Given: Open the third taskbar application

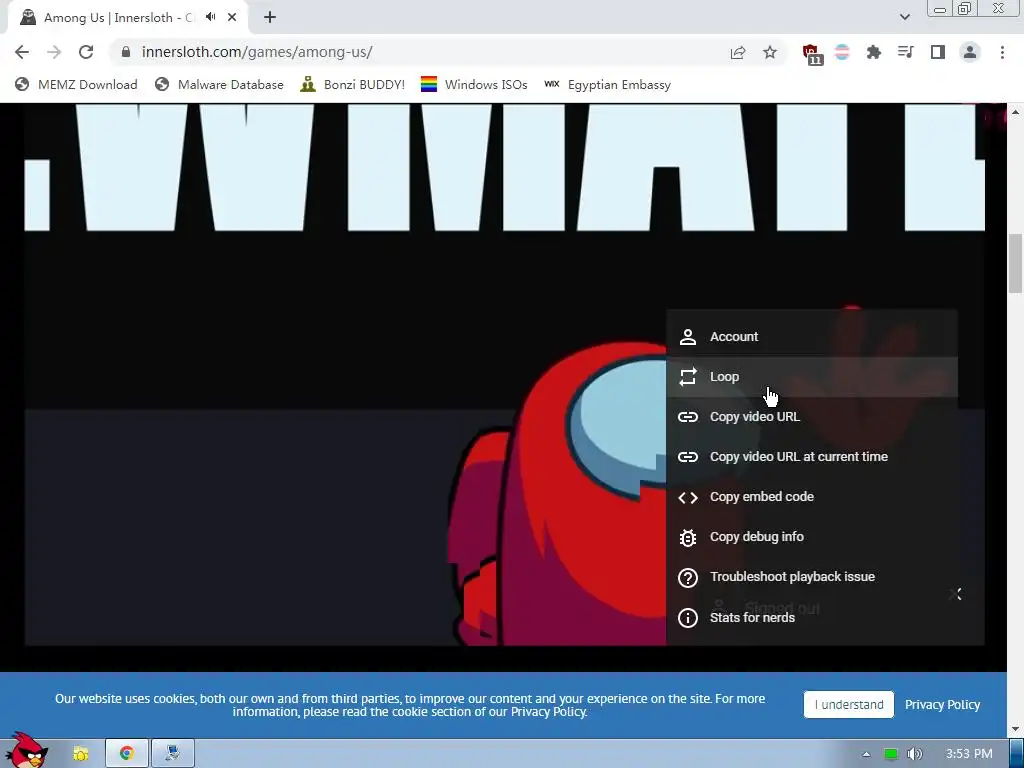Looking at the screenshot, I should pos(172,754).
